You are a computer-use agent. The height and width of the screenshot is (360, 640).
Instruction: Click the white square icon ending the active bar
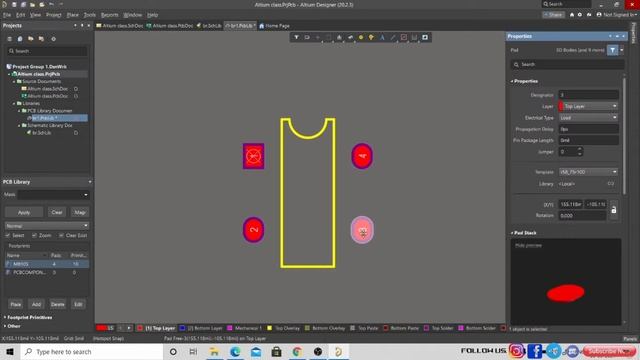[x=425, y=37]
